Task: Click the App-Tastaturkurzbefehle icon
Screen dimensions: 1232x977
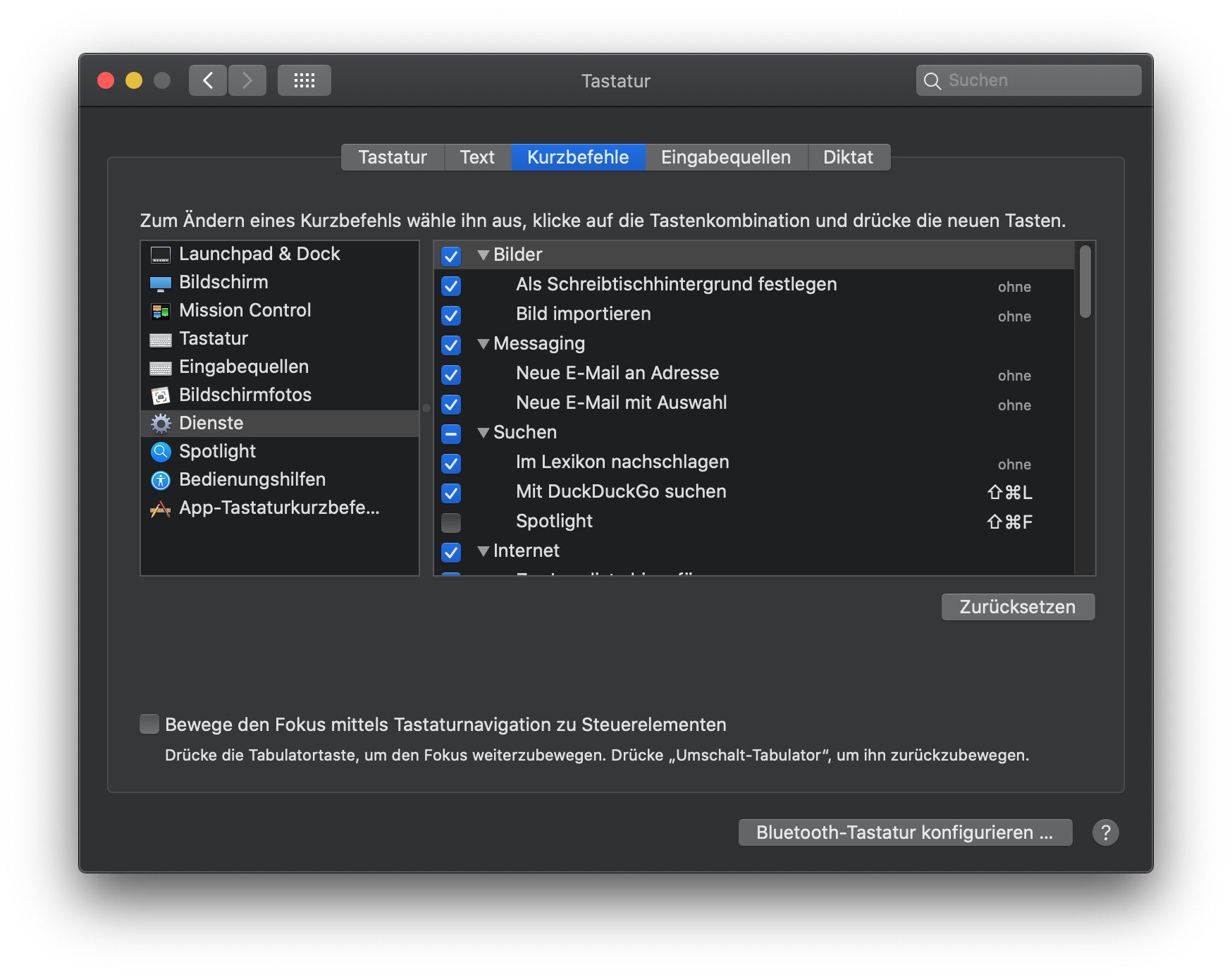Action: tap(161, 508)
